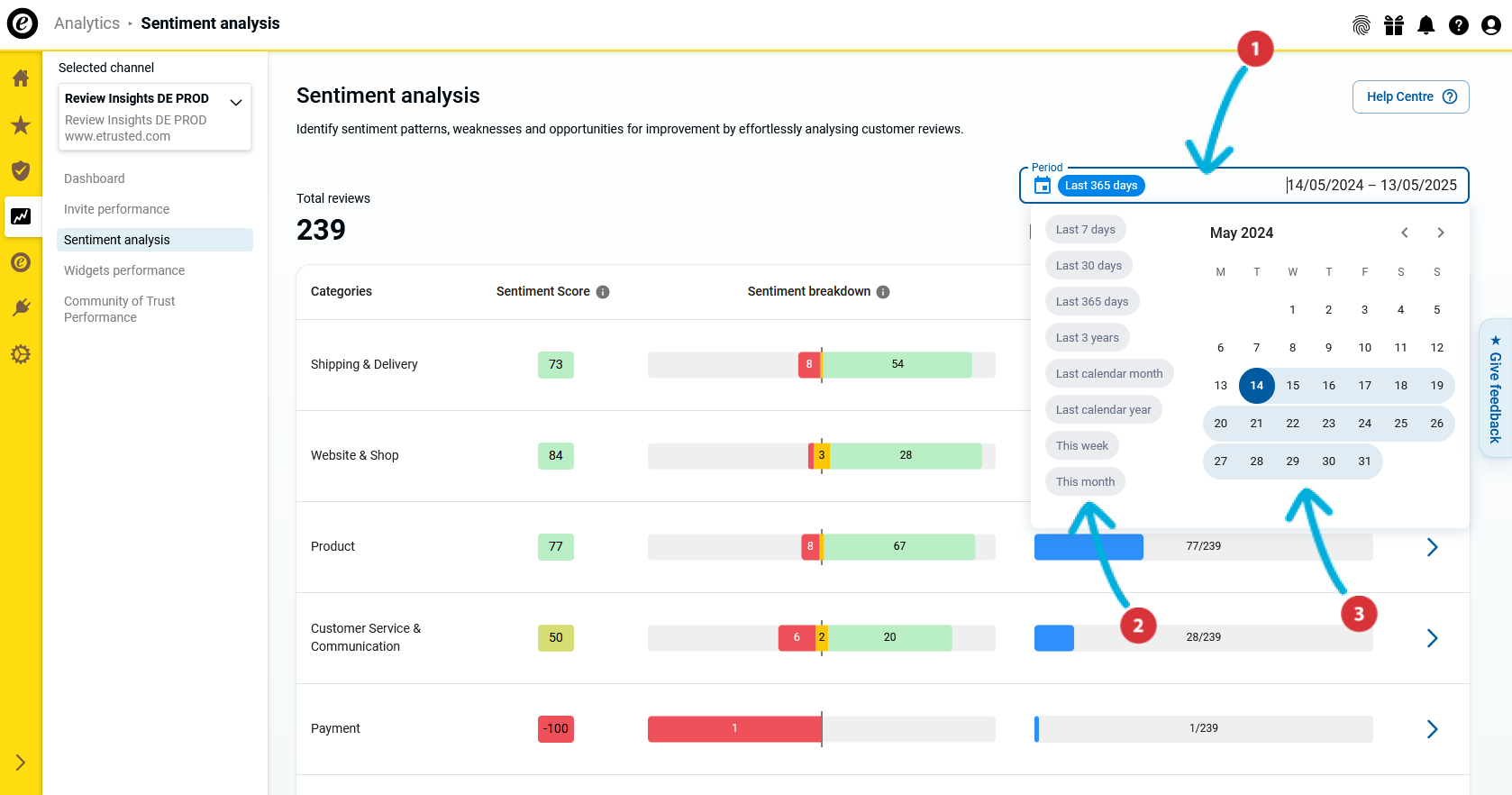
Task: Choose May 22 in the calendar
Action: coord(1293,424)
